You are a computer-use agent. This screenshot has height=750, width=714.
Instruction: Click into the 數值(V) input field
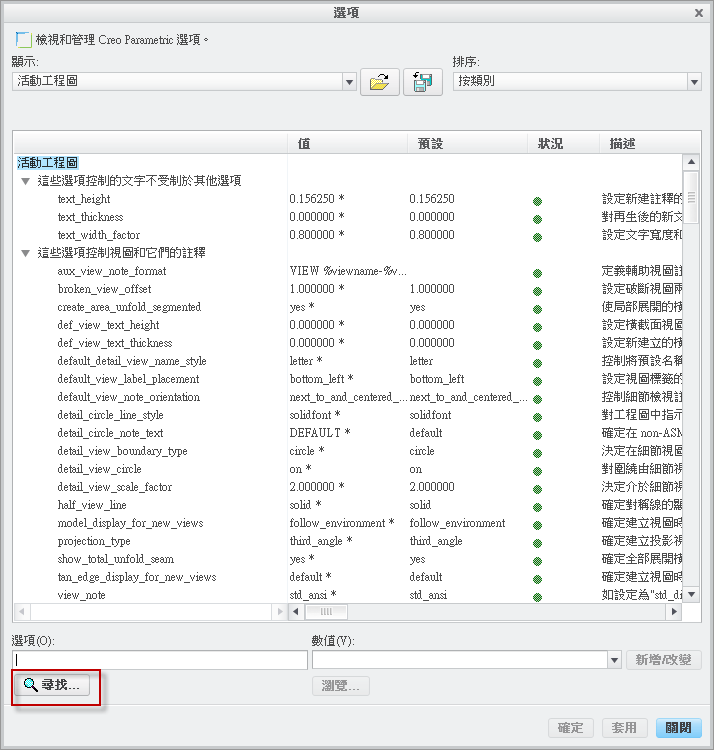460,660
